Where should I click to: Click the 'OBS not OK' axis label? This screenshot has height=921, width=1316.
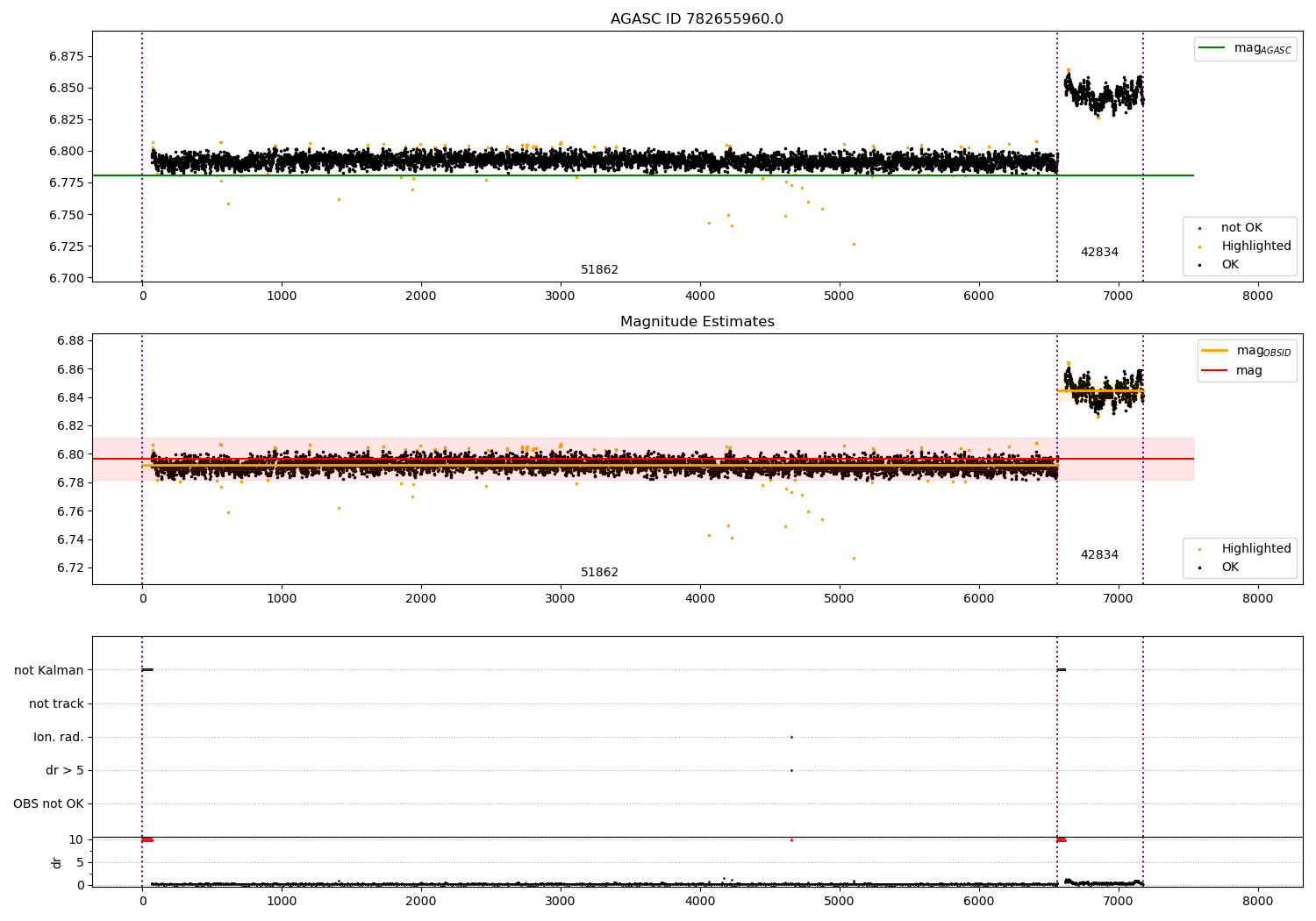click(48, 804)
